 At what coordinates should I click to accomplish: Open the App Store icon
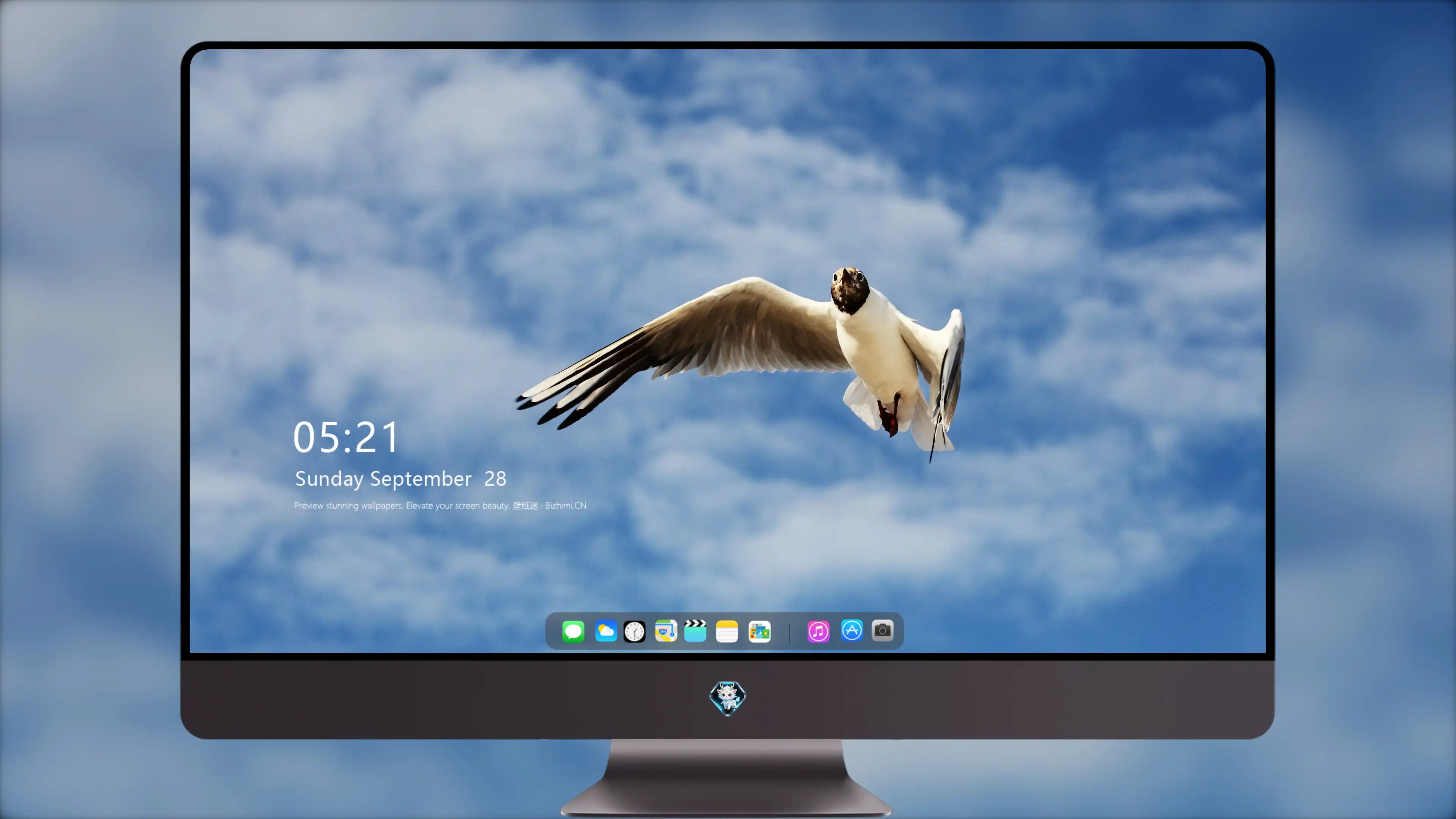point(852,630)
